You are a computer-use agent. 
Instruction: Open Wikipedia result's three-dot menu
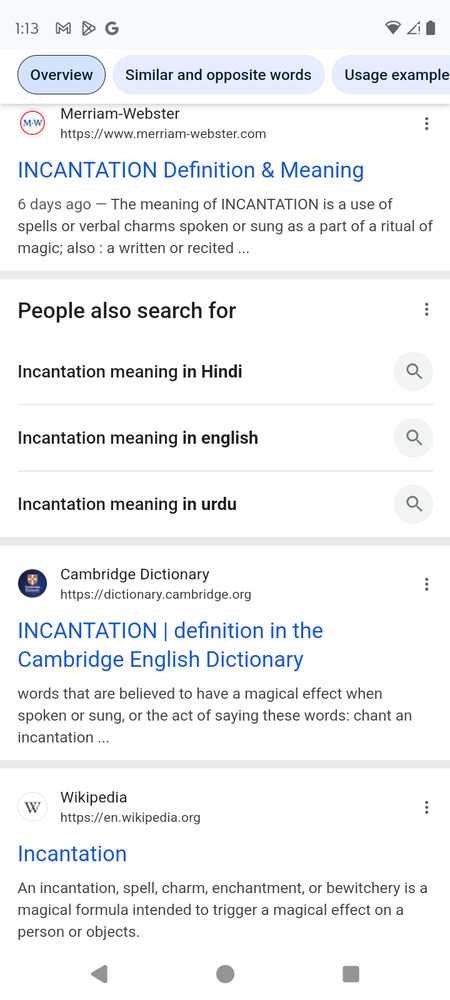point(426,807)
